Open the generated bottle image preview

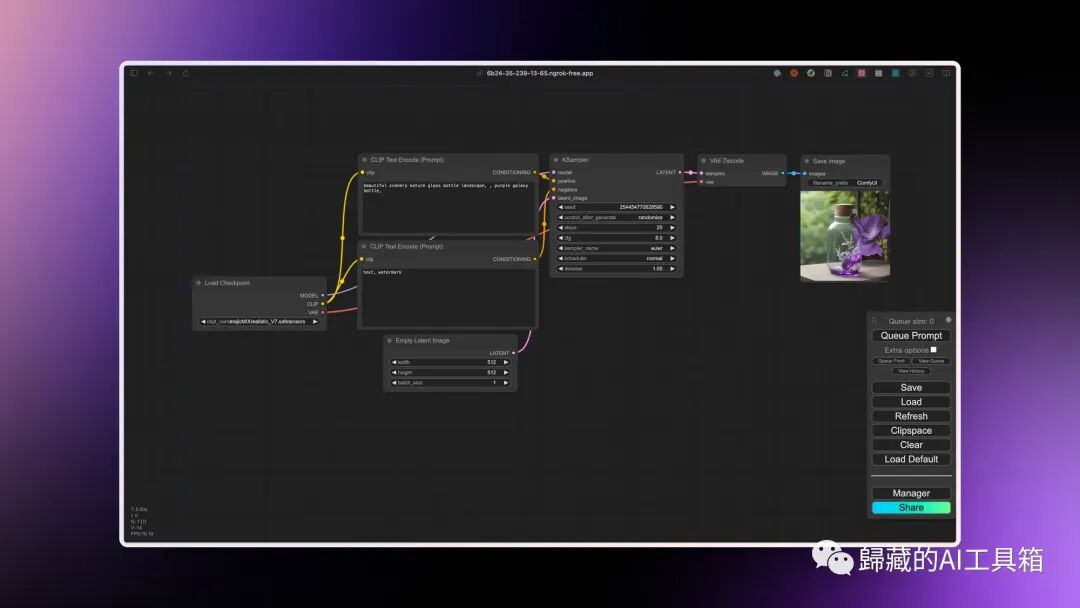pos(844,236)
